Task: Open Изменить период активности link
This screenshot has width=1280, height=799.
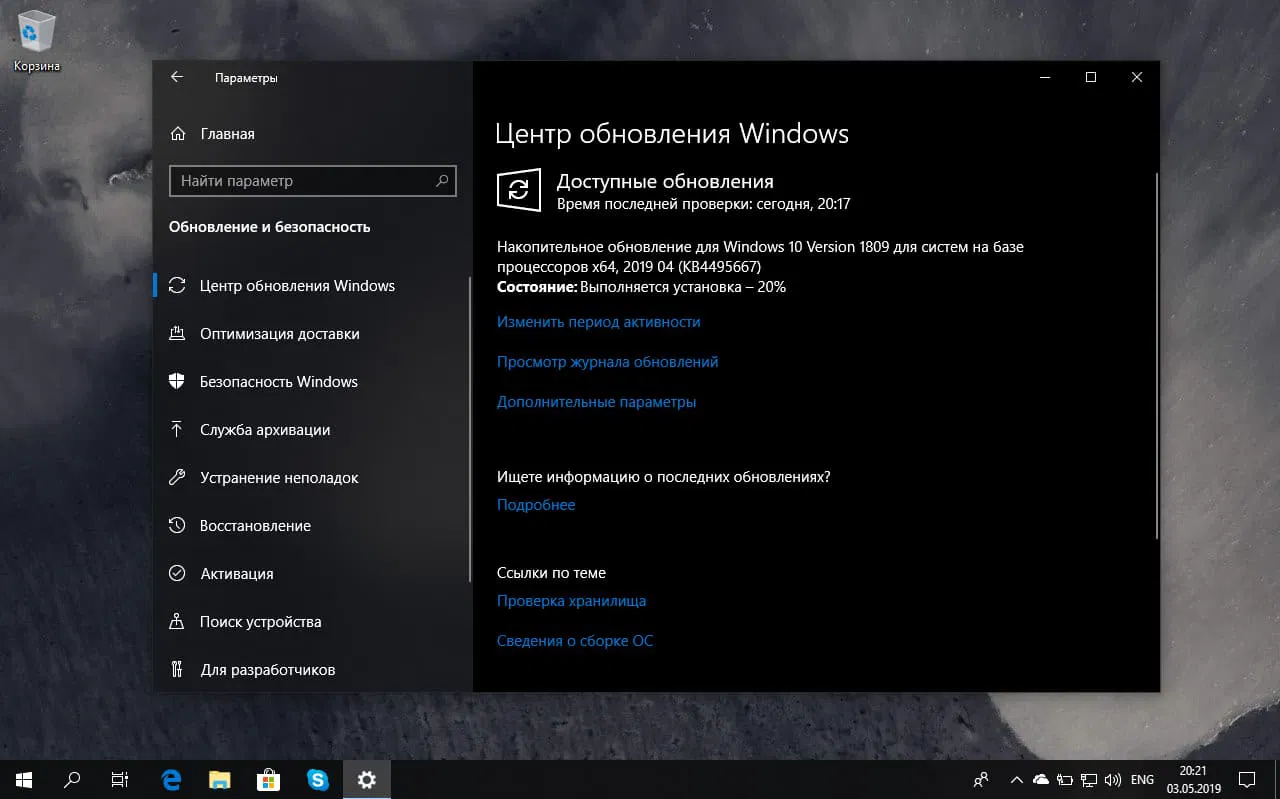Action: pyautogui.click(x=598, y=321)
